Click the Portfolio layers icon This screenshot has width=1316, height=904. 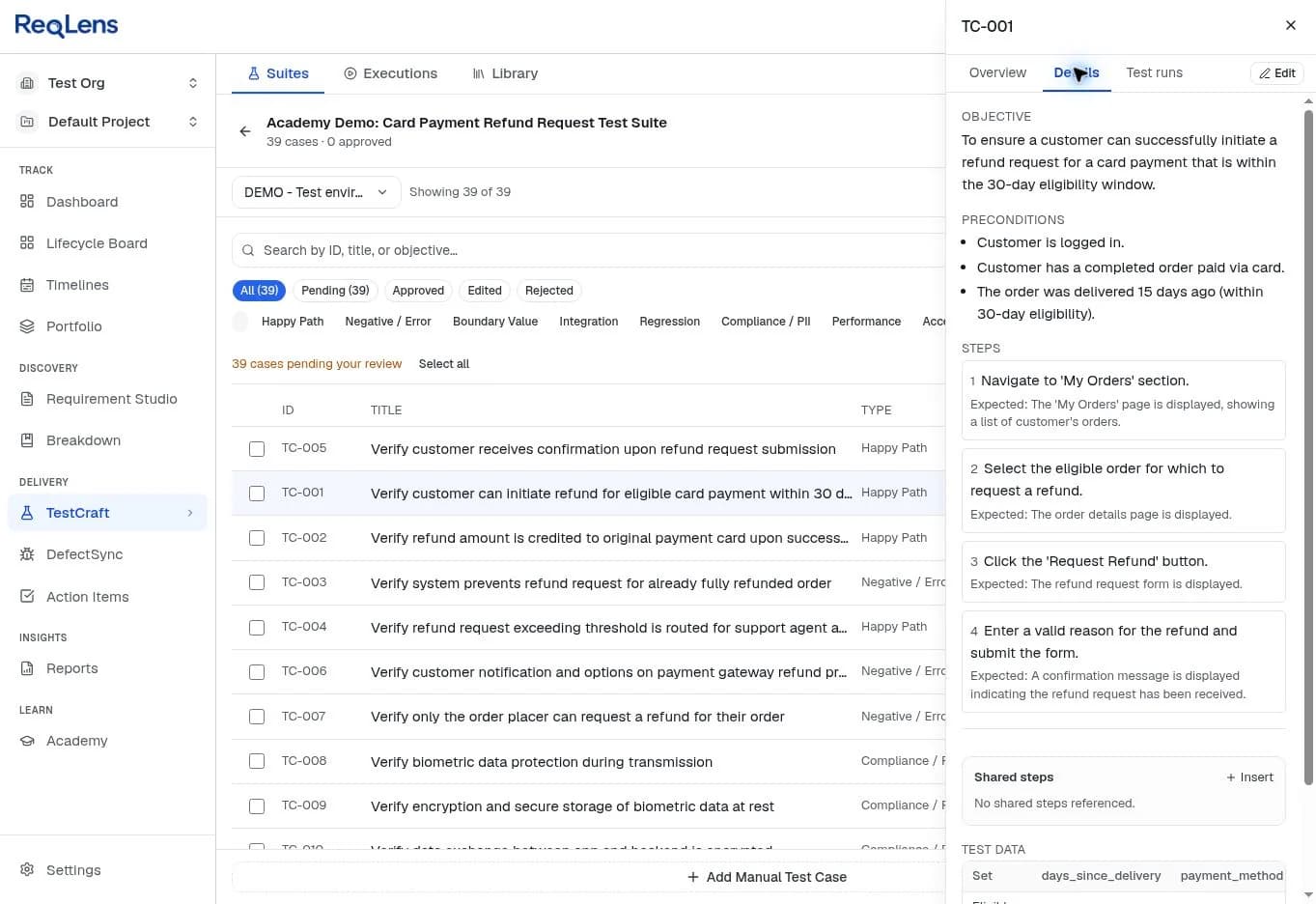tap(27, 326)
